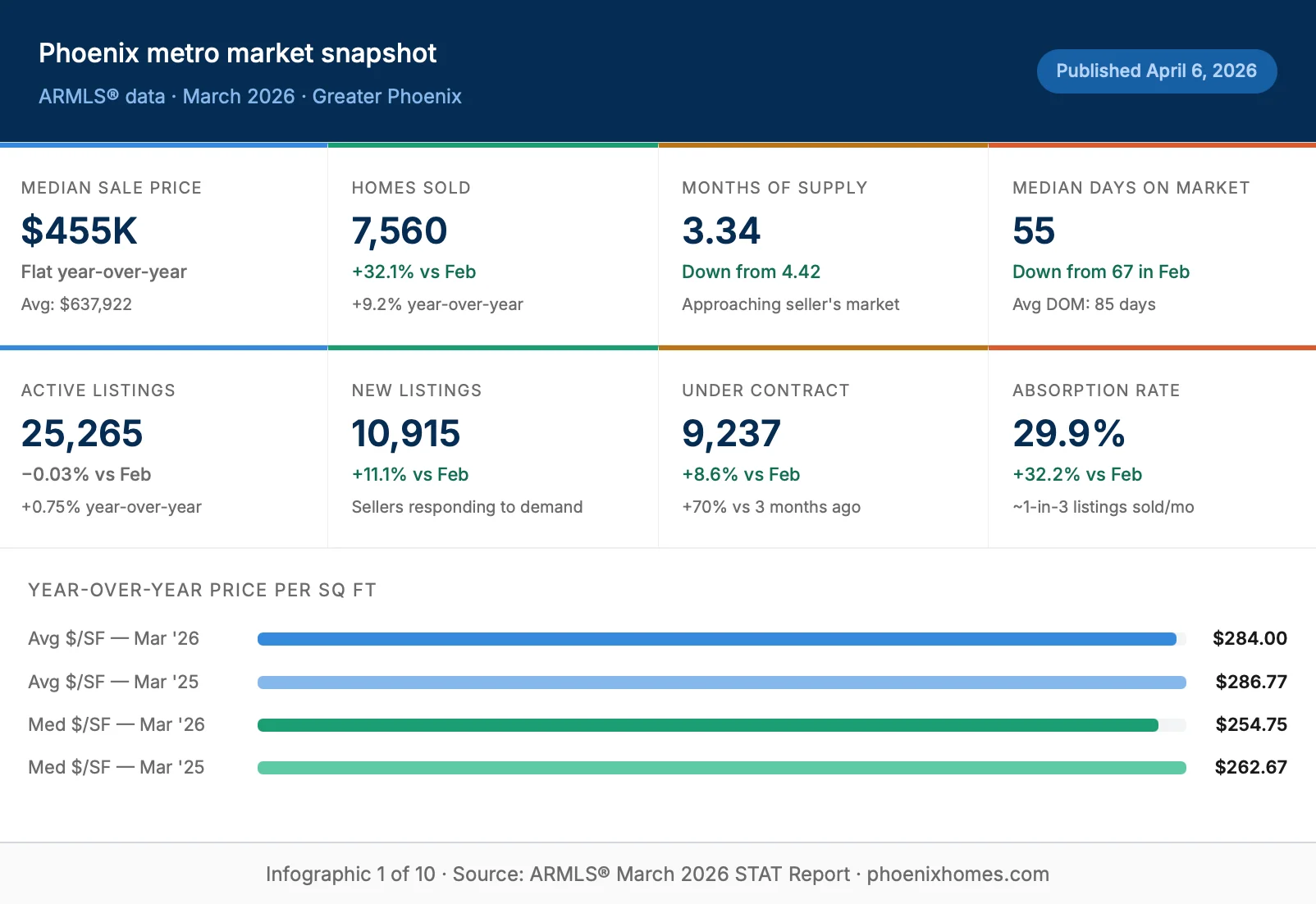The width and height of the screenshot is (1316, 904).
Task: Click the Published April 6, 2026 badge
Action: tap(1156, 71)
